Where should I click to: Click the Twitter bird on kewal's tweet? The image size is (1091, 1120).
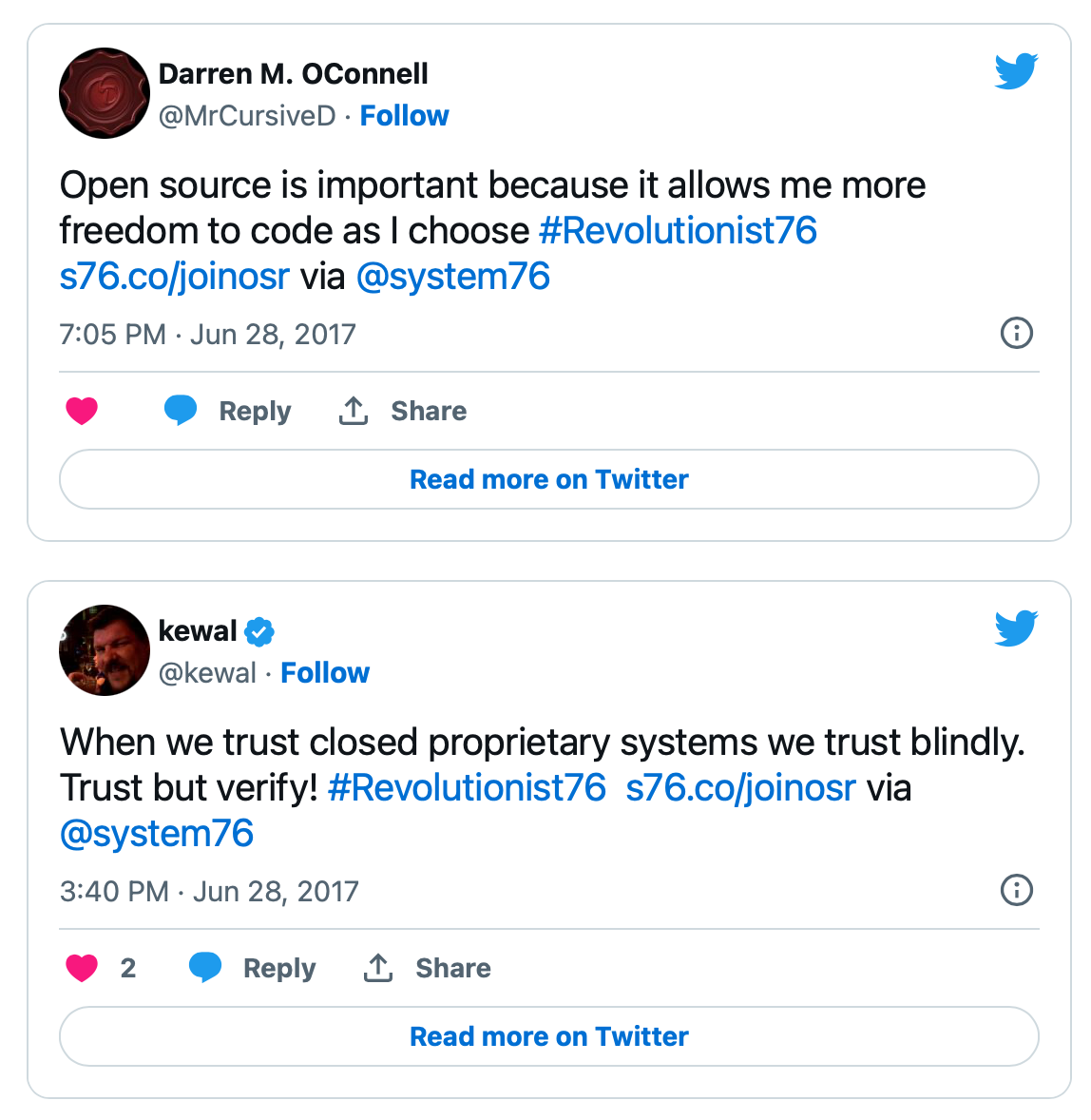(1016, 628)
